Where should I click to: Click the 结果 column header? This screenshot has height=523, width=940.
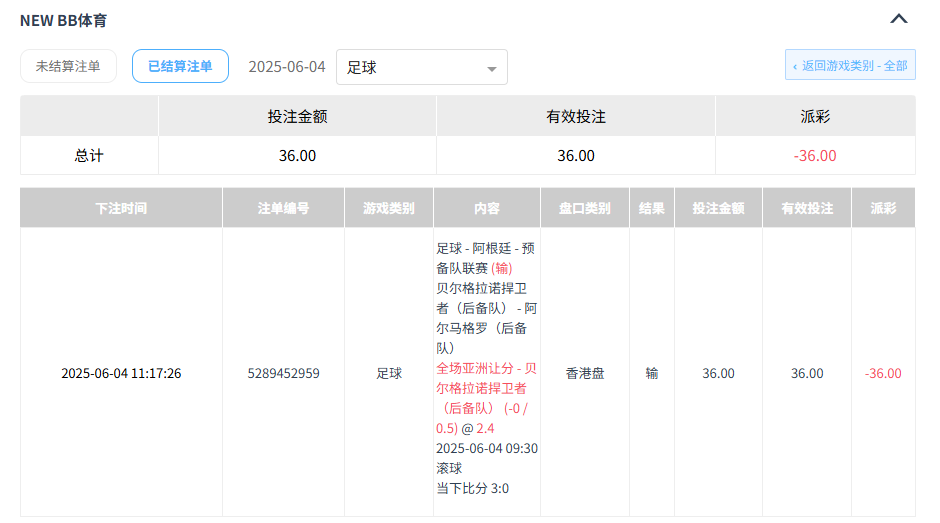click(x=652, y=208)
